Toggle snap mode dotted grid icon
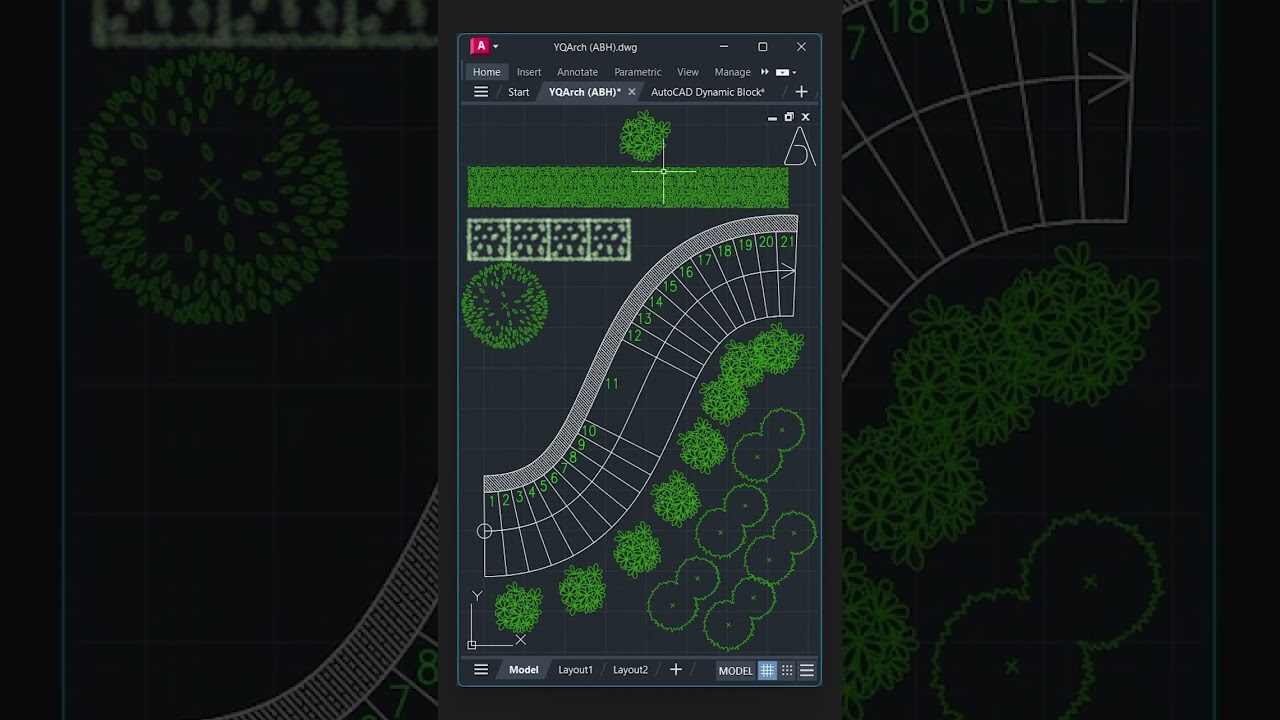 click(x=787, y=671)
